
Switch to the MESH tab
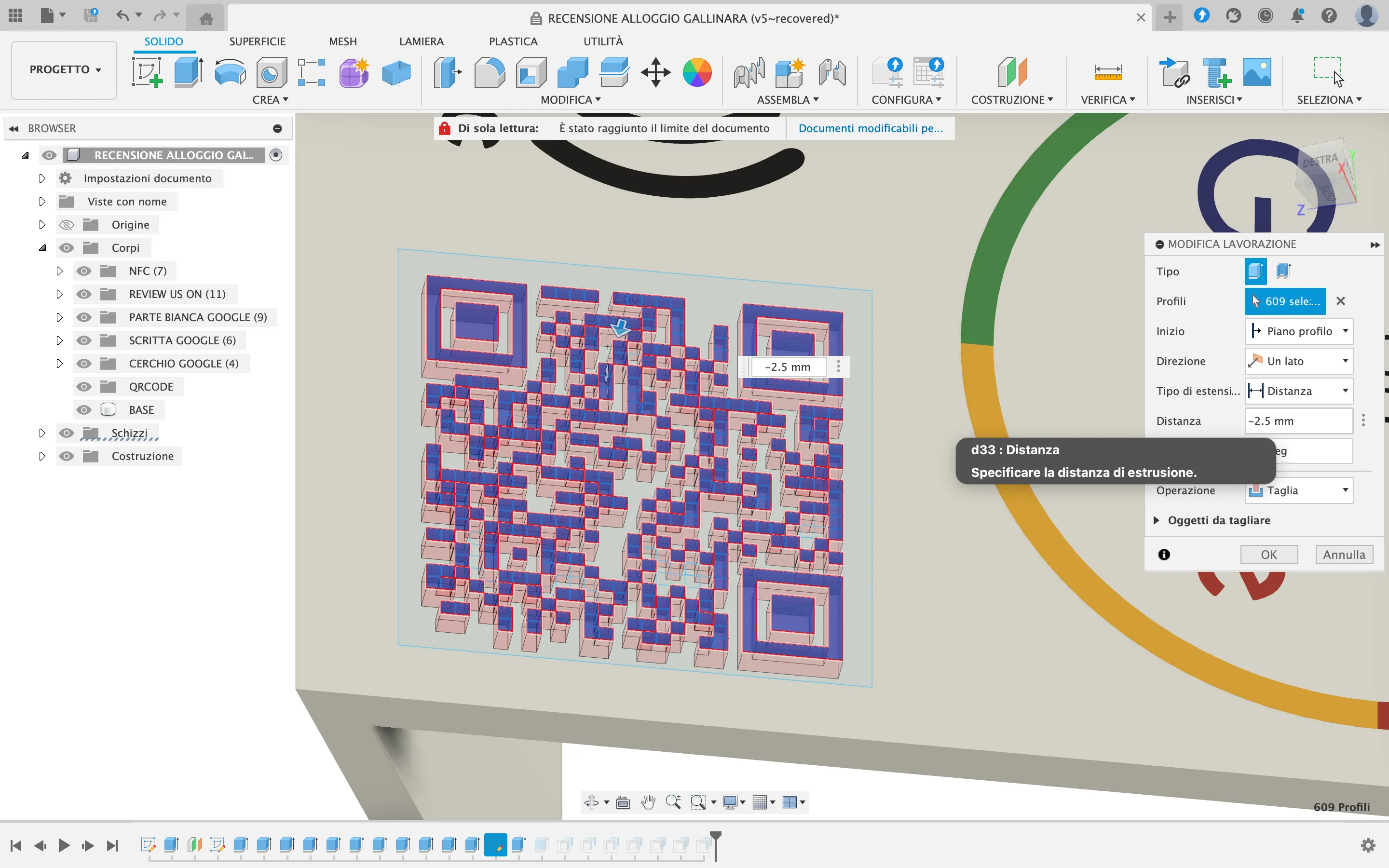coord(342,41)
